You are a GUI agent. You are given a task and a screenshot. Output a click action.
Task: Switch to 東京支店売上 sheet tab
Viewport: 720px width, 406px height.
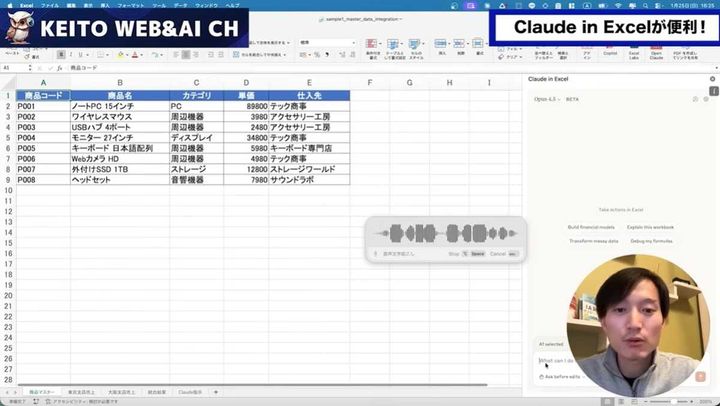81,392
